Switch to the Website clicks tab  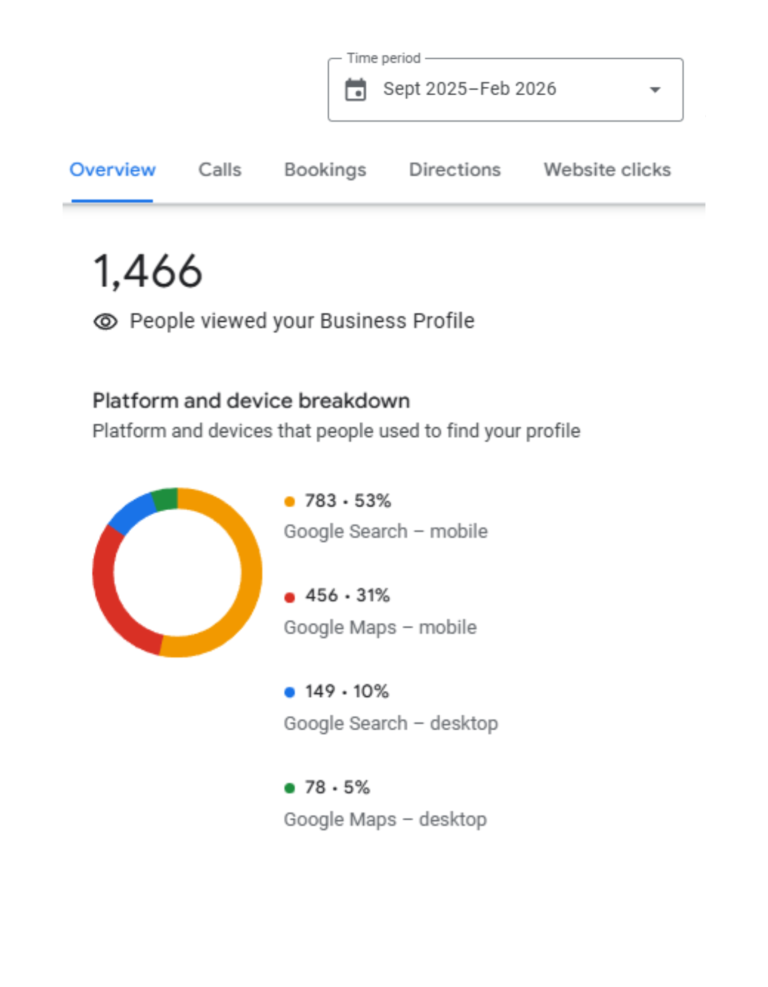[x=607, y=170]
